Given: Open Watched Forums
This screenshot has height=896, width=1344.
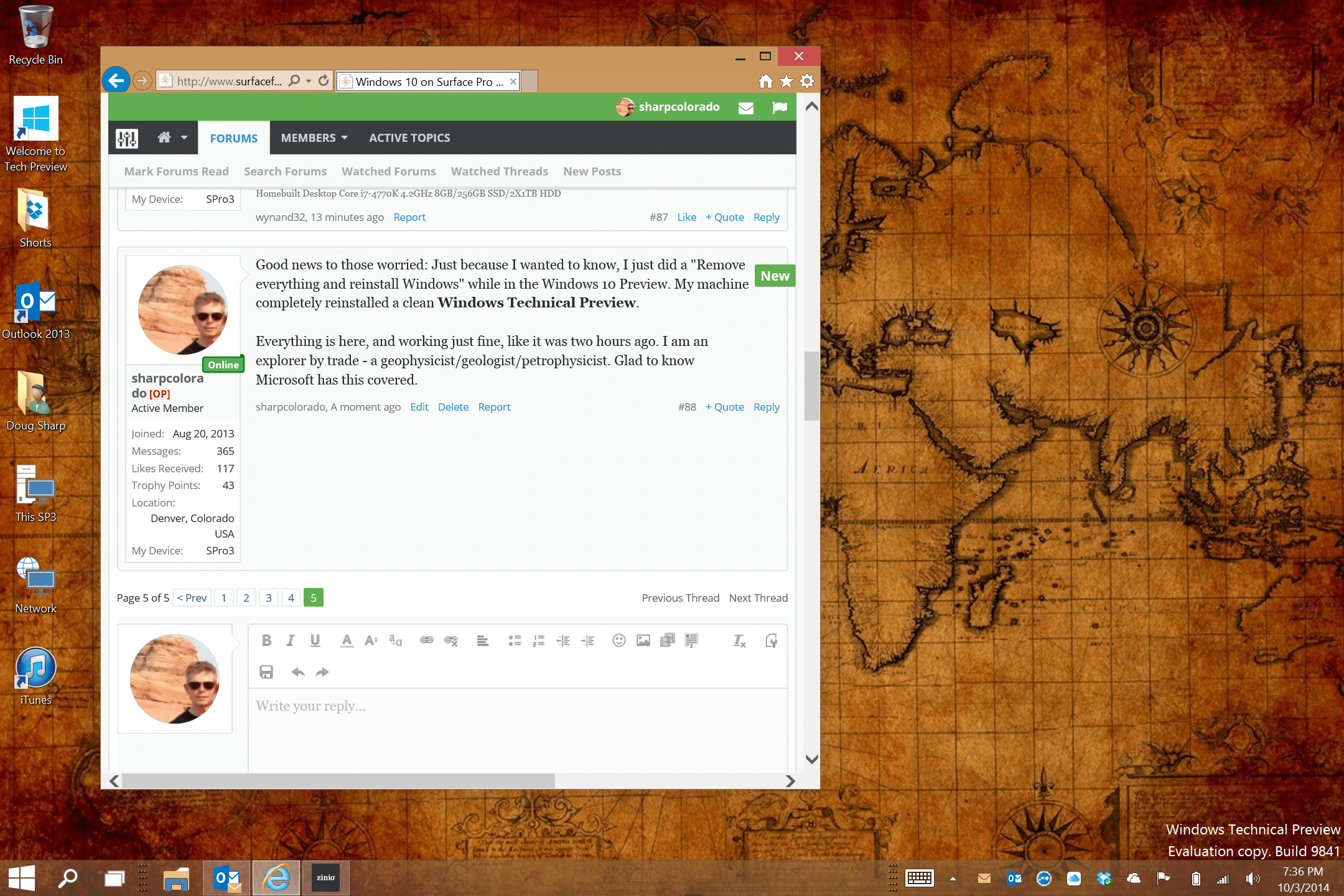Looking at the screenshot, I should 389,171.
